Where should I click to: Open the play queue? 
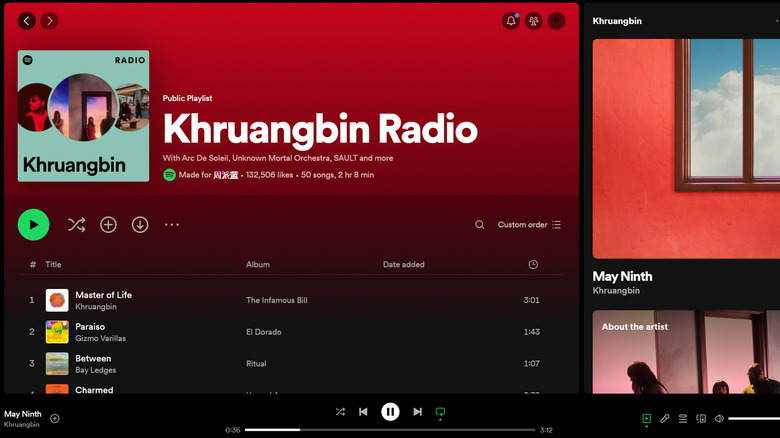pos(683,418)
